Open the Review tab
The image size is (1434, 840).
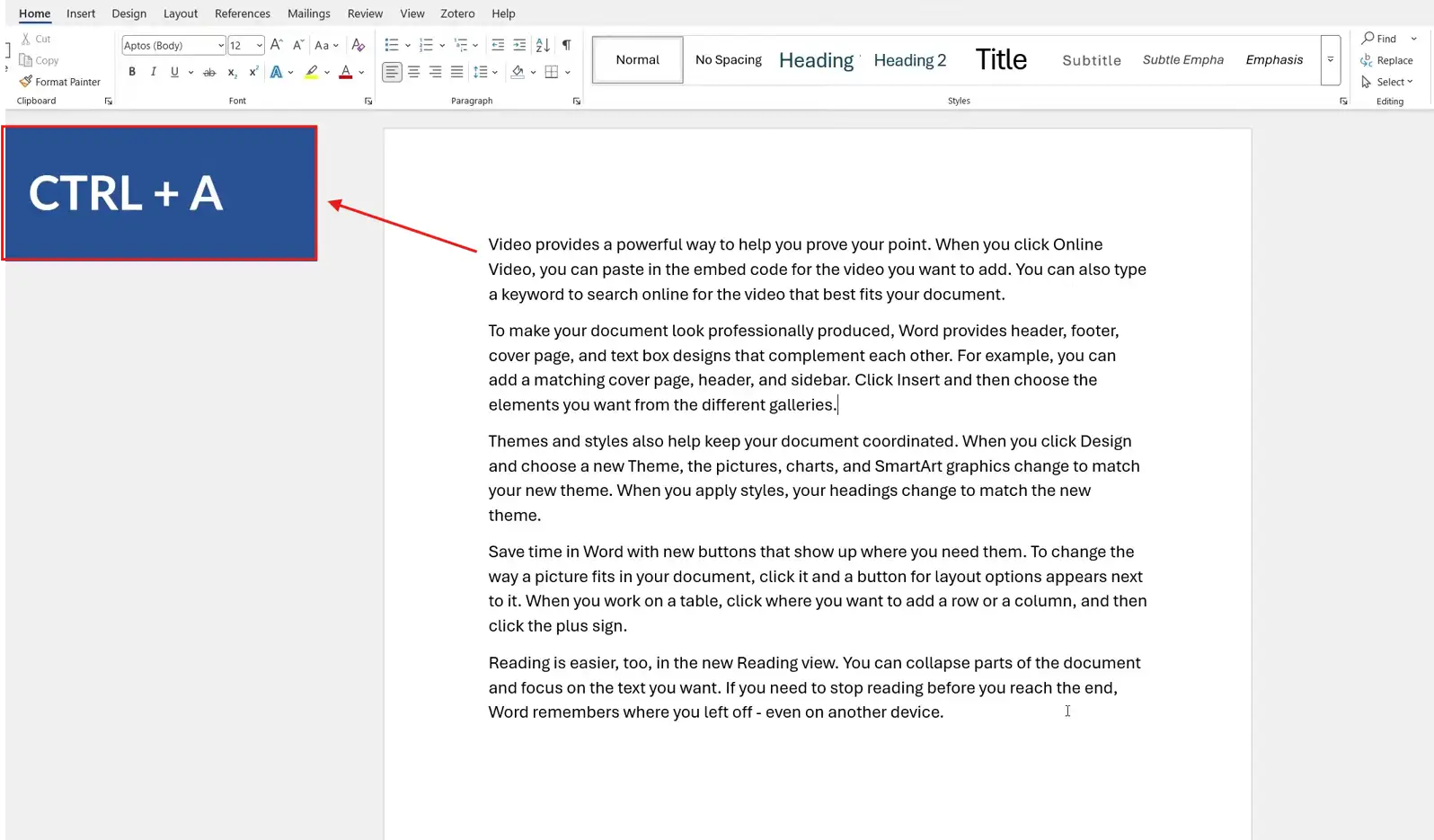coord(365,13)
